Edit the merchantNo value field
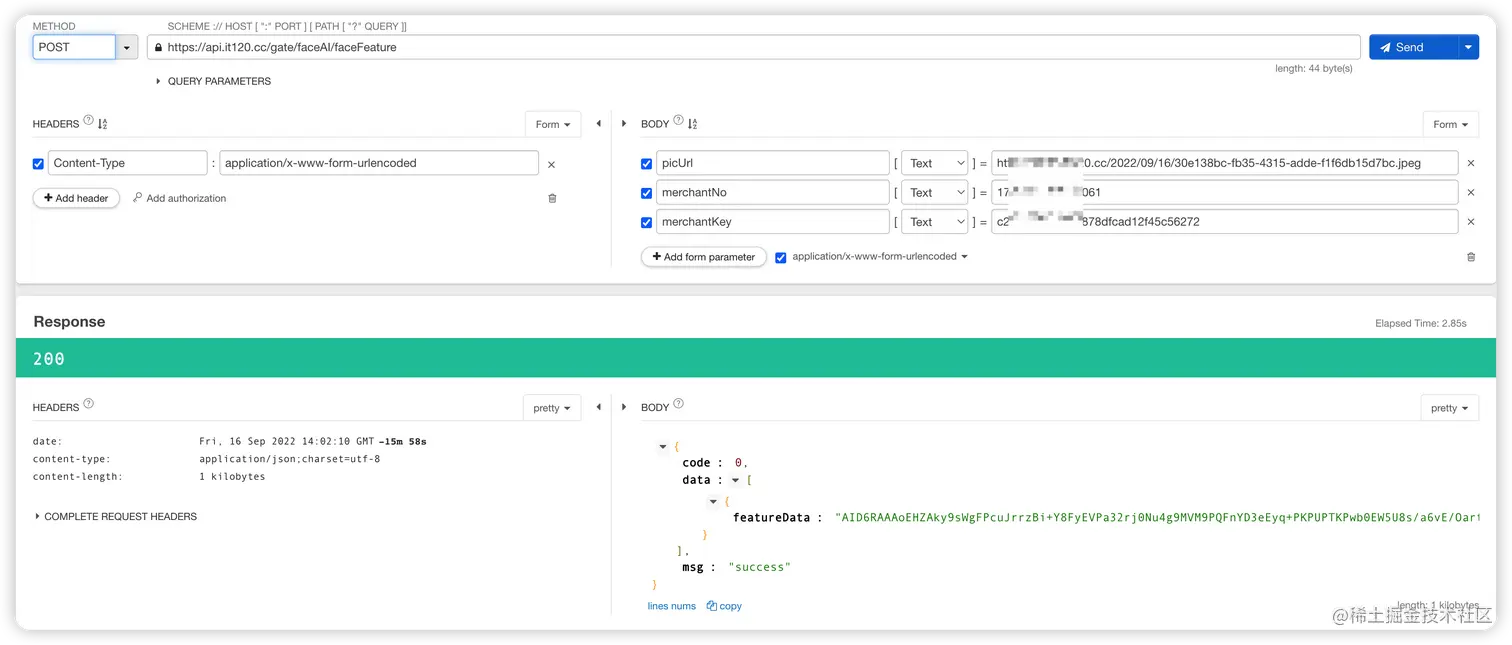 point(1224,192)
